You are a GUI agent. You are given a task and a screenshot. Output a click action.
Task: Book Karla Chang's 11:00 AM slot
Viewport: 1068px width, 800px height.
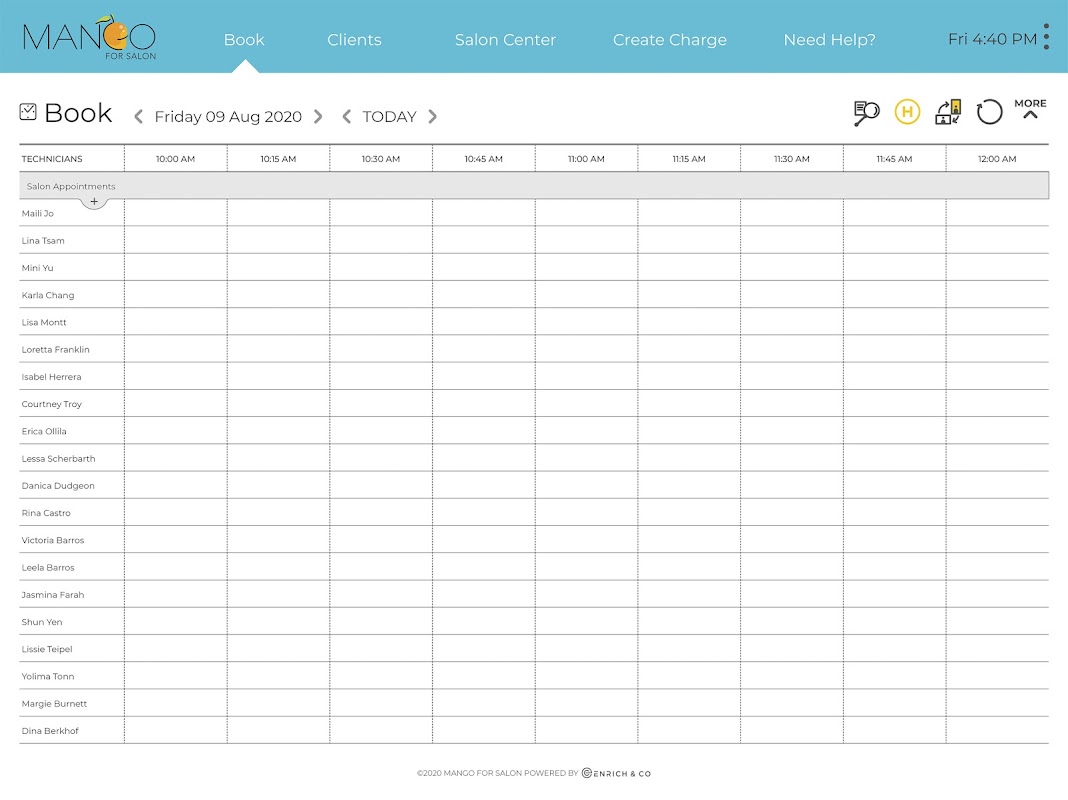(x=586, y=294)
